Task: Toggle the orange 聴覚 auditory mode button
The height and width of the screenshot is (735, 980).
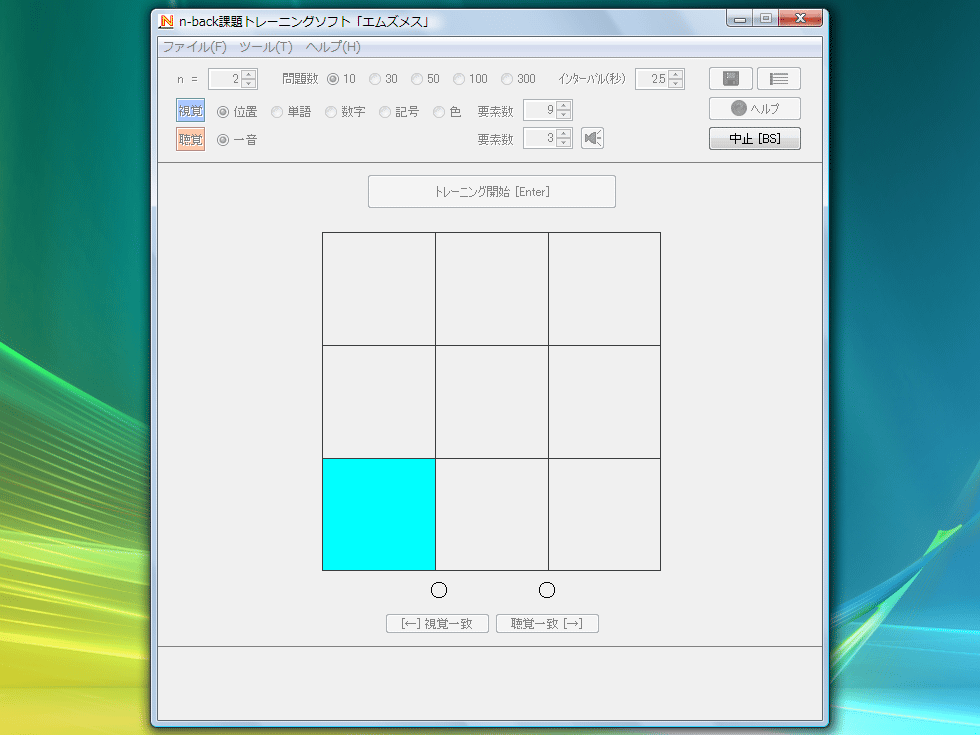Action: coord(190,140)
